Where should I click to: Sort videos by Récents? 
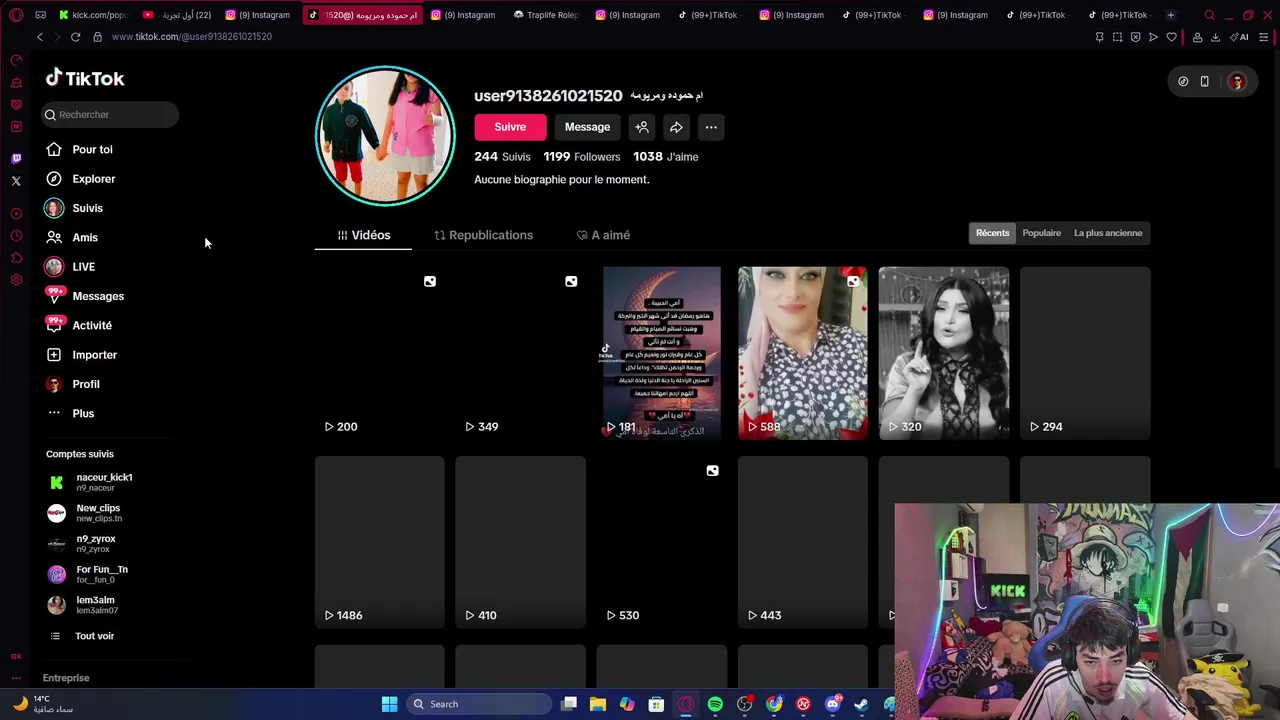[x=993, y=233]
